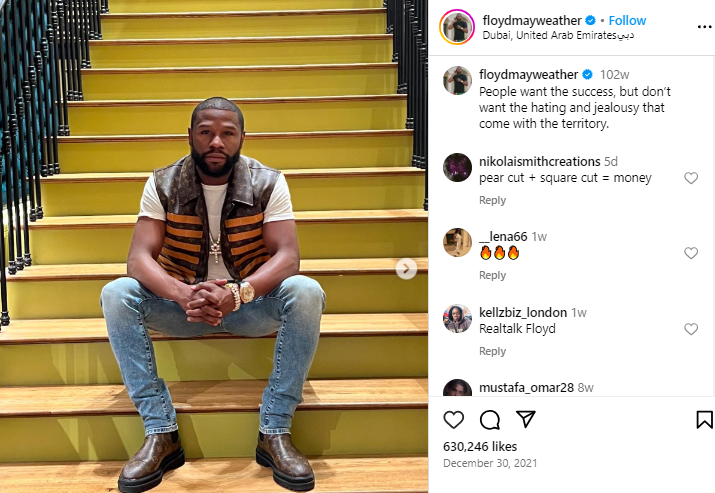Screen dimensions: 715x493
Task: Like kellzbiz_london's comment
Action: [x=691, y=329]
